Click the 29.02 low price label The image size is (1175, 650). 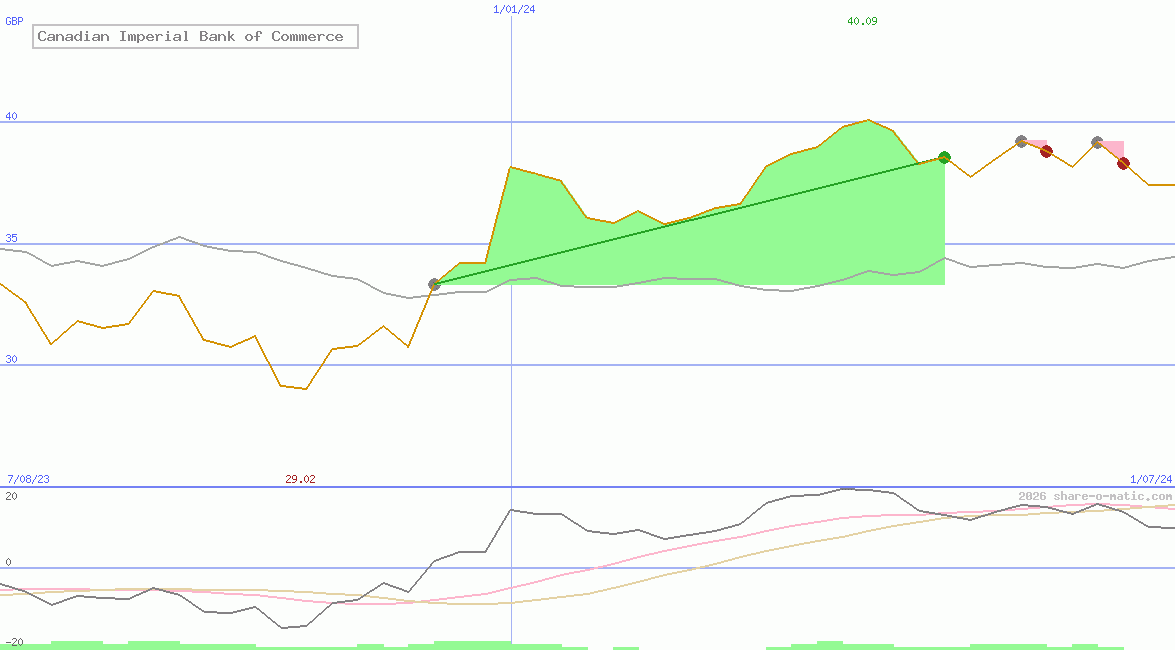click(300, 479)
